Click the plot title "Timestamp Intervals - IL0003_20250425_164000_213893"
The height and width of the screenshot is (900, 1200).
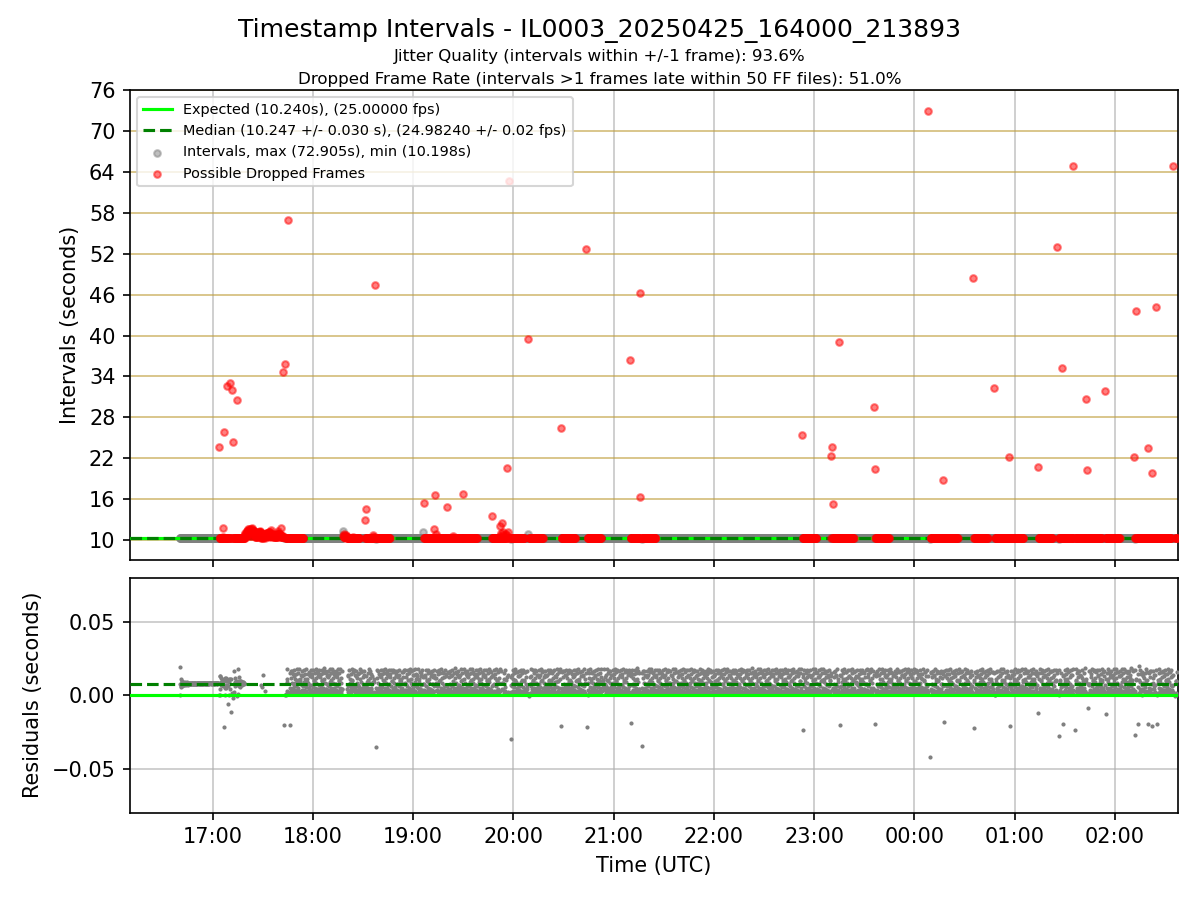[599, 29]
